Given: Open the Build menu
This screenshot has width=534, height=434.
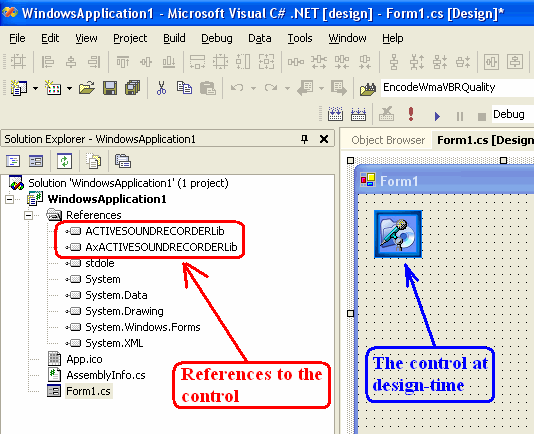Looking at the screenshot, I should (x=174, y=38).
